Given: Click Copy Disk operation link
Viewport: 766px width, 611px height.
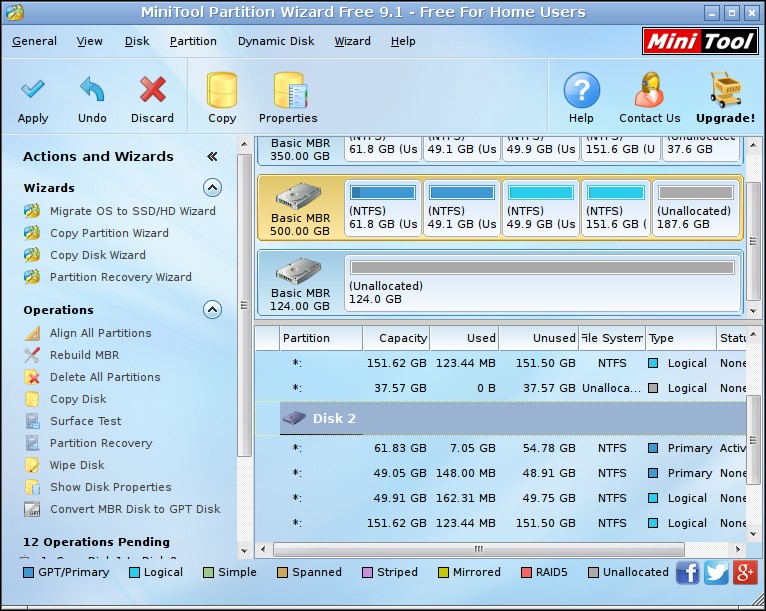Looking at the screenshot, I should [x=78, y=399].
